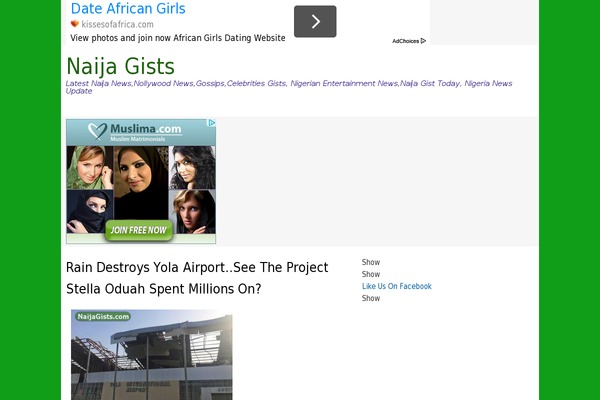Expand the first Show item in the sidebar
This screenshot has height=400, width=600.
371,262
